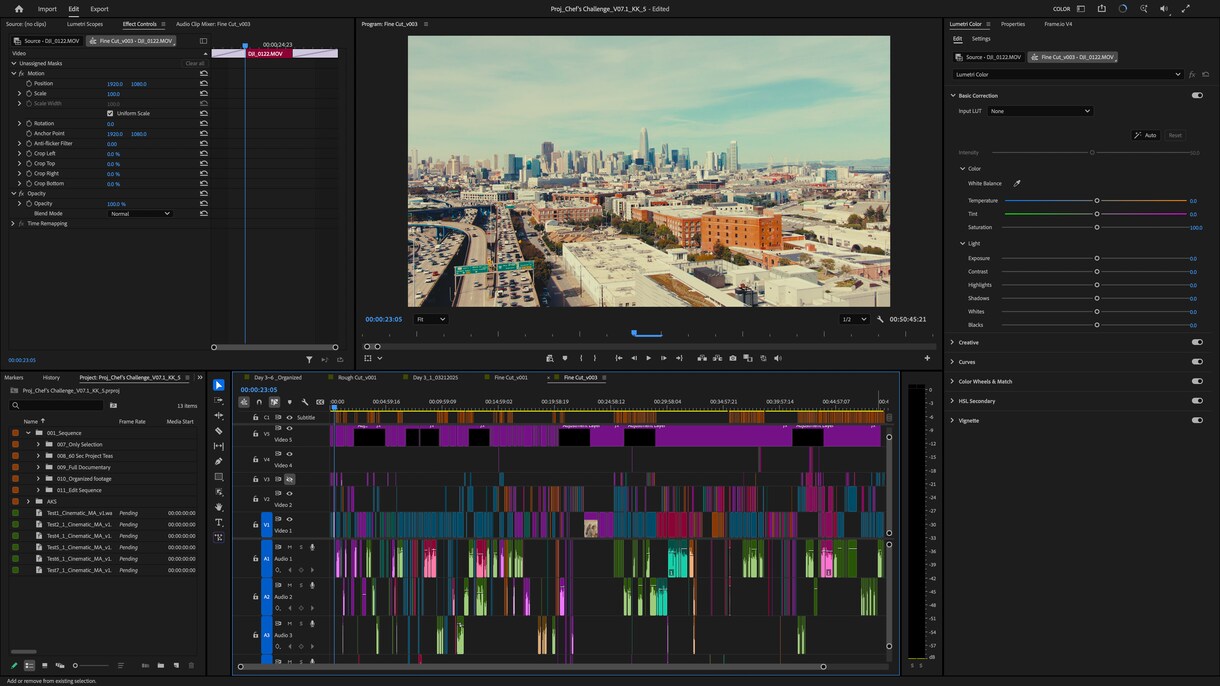The width and height of the screenshot is (1220, 686).
Task: Choose the Slip tool
Action: point(219,446)
